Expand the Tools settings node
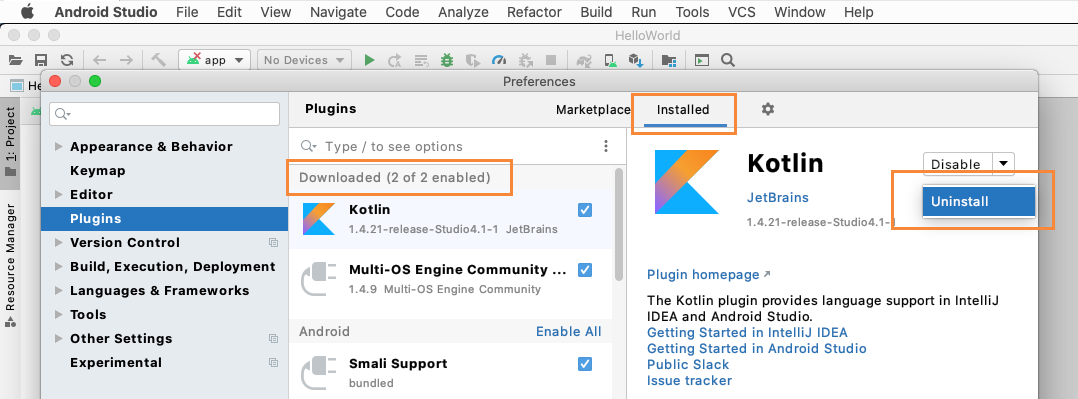The height and width of the screenshot is (399, 1078). pos(58,315)
